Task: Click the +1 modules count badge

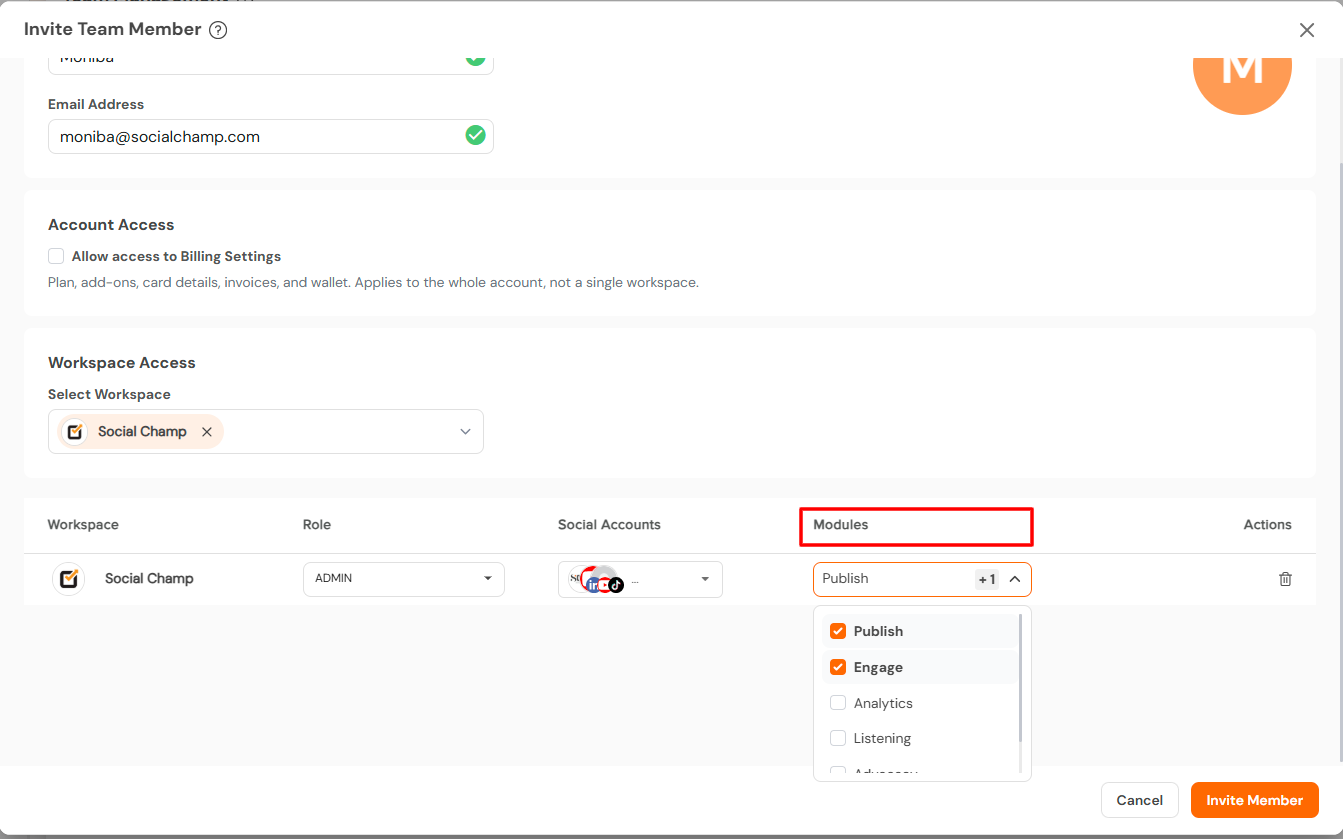Action: 987,579
